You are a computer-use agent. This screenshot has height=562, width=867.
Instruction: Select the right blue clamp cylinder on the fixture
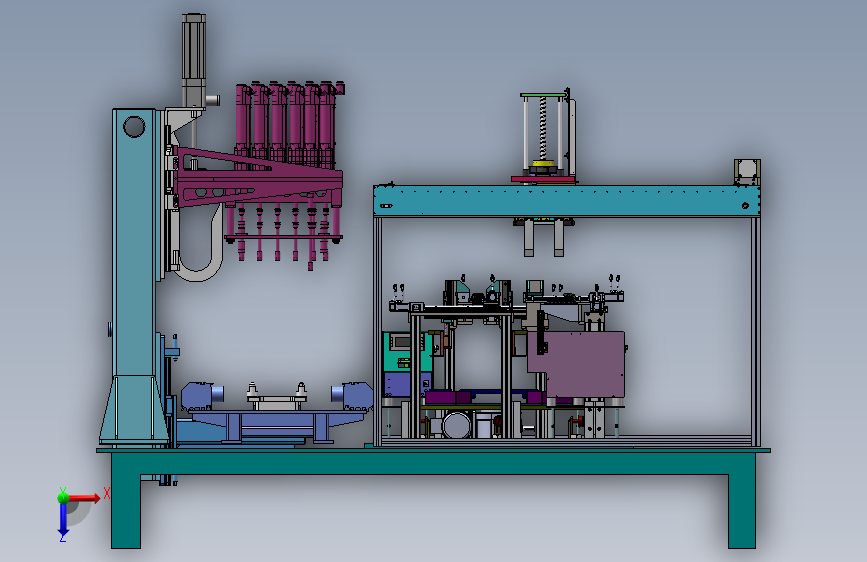tap(352, 396)
